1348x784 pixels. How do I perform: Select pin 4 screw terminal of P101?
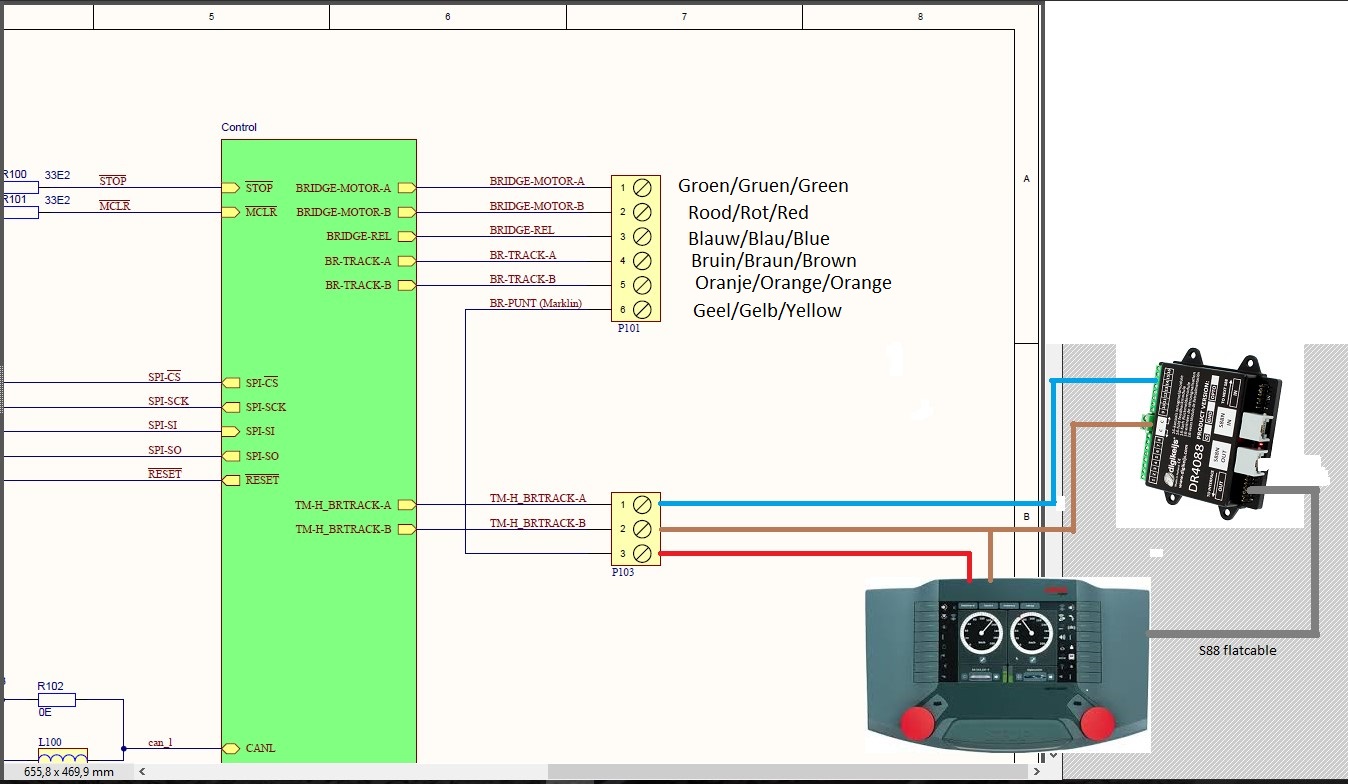pyautogui.click(x=643, y=261)
